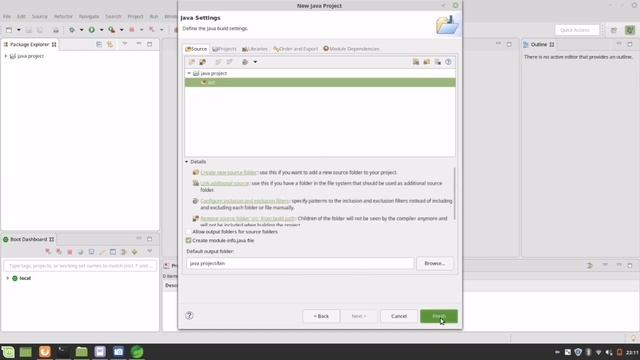Click the screenshot camera icon in taskbar
The width and height of the screenshot is (640, 360).
(x=118, y=352)
